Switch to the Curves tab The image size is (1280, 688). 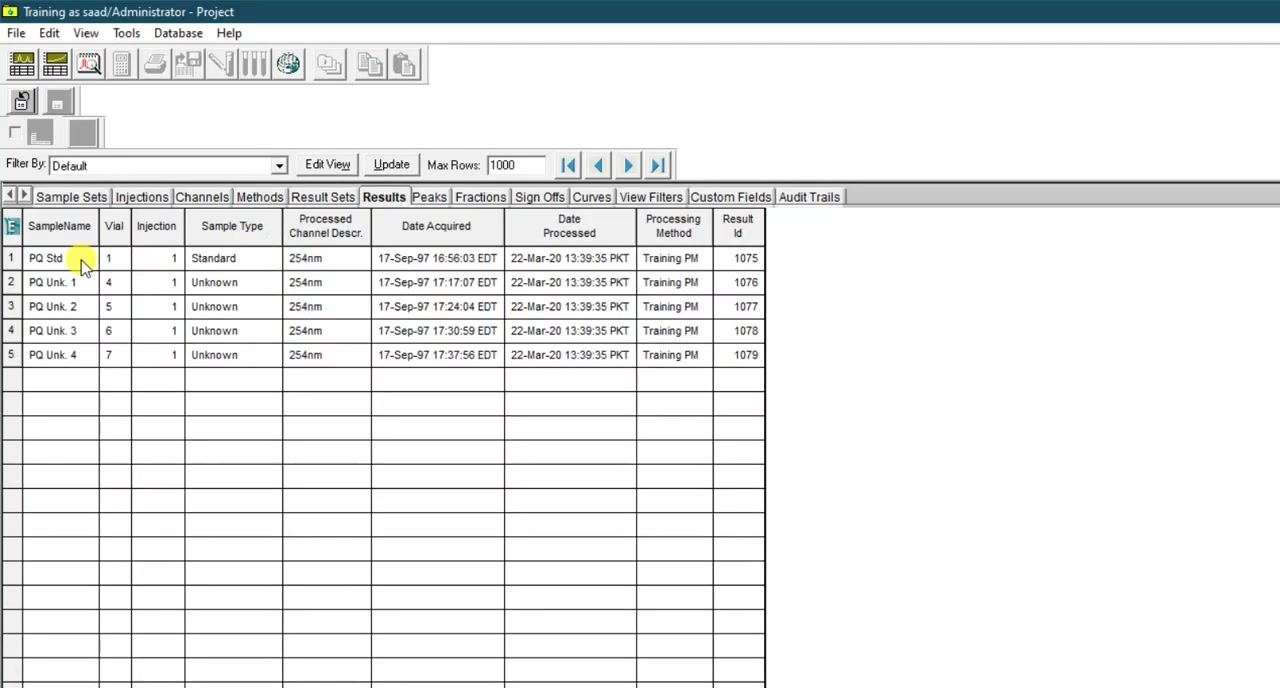click(x=592, y=197)
